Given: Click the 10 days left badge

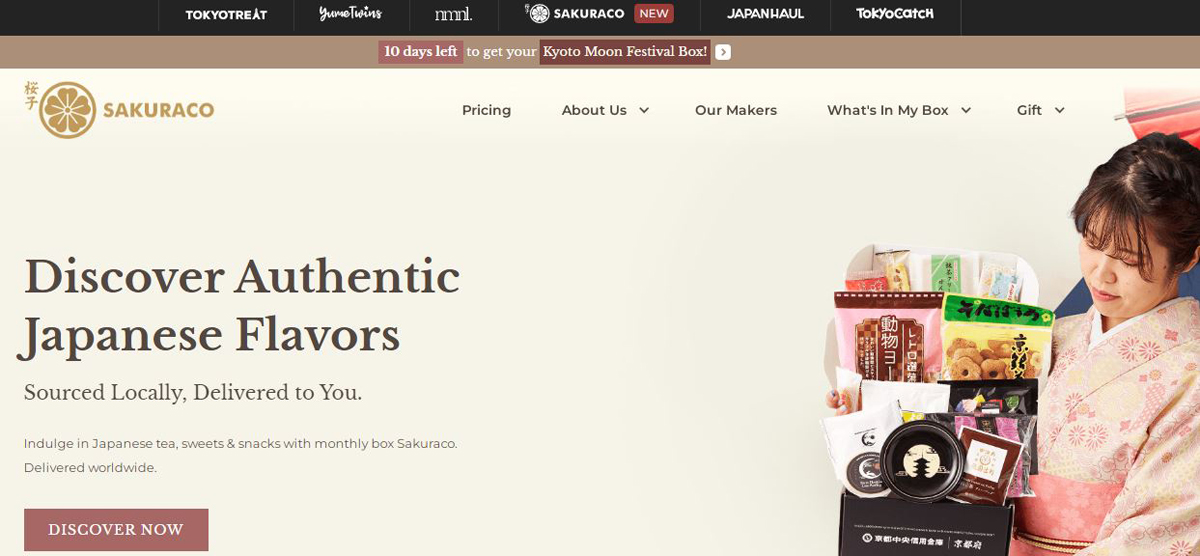Looking at the screenshot, I should (x=420, y=52).
